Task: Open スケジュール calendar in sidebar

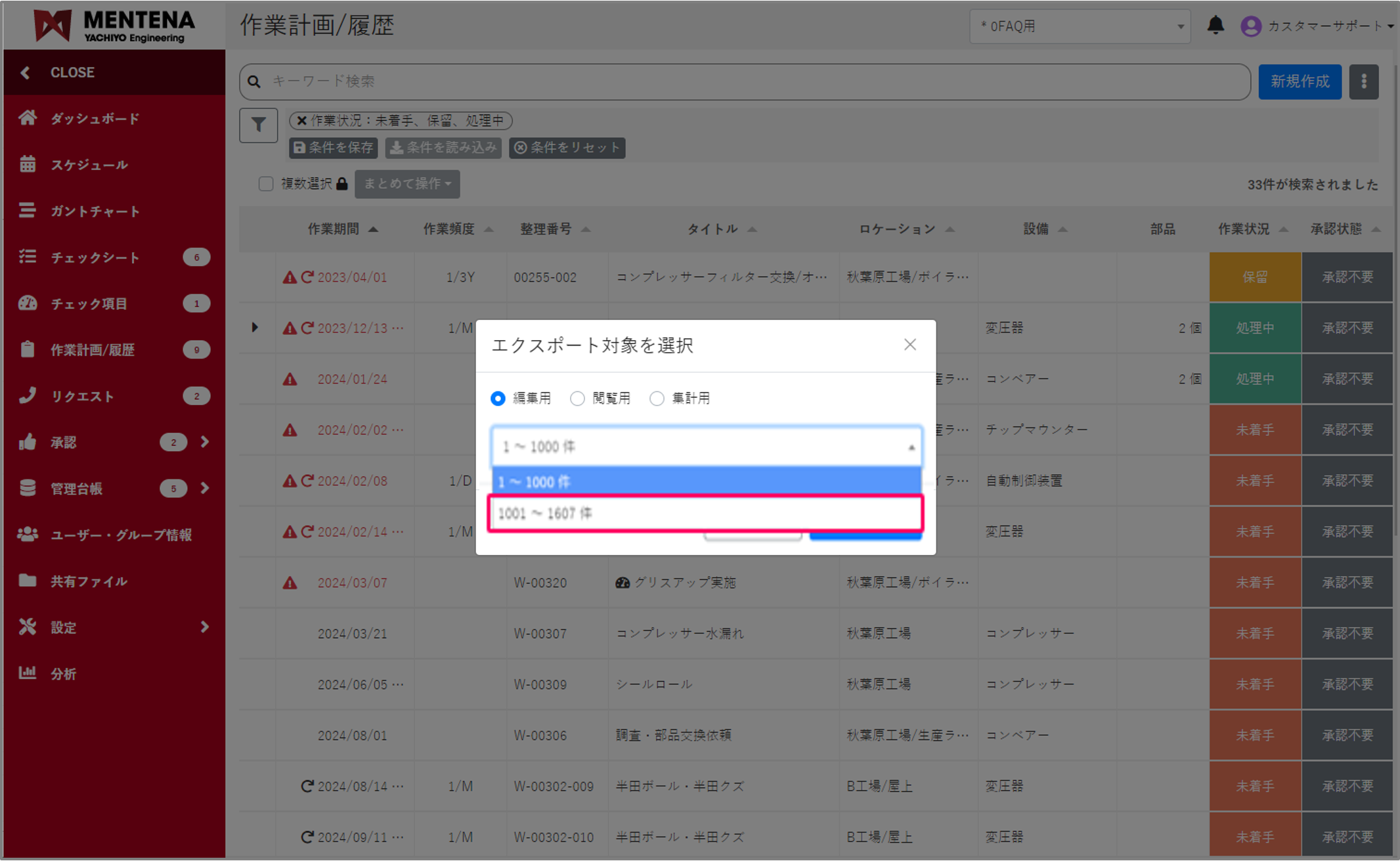Action: [28, 164]
